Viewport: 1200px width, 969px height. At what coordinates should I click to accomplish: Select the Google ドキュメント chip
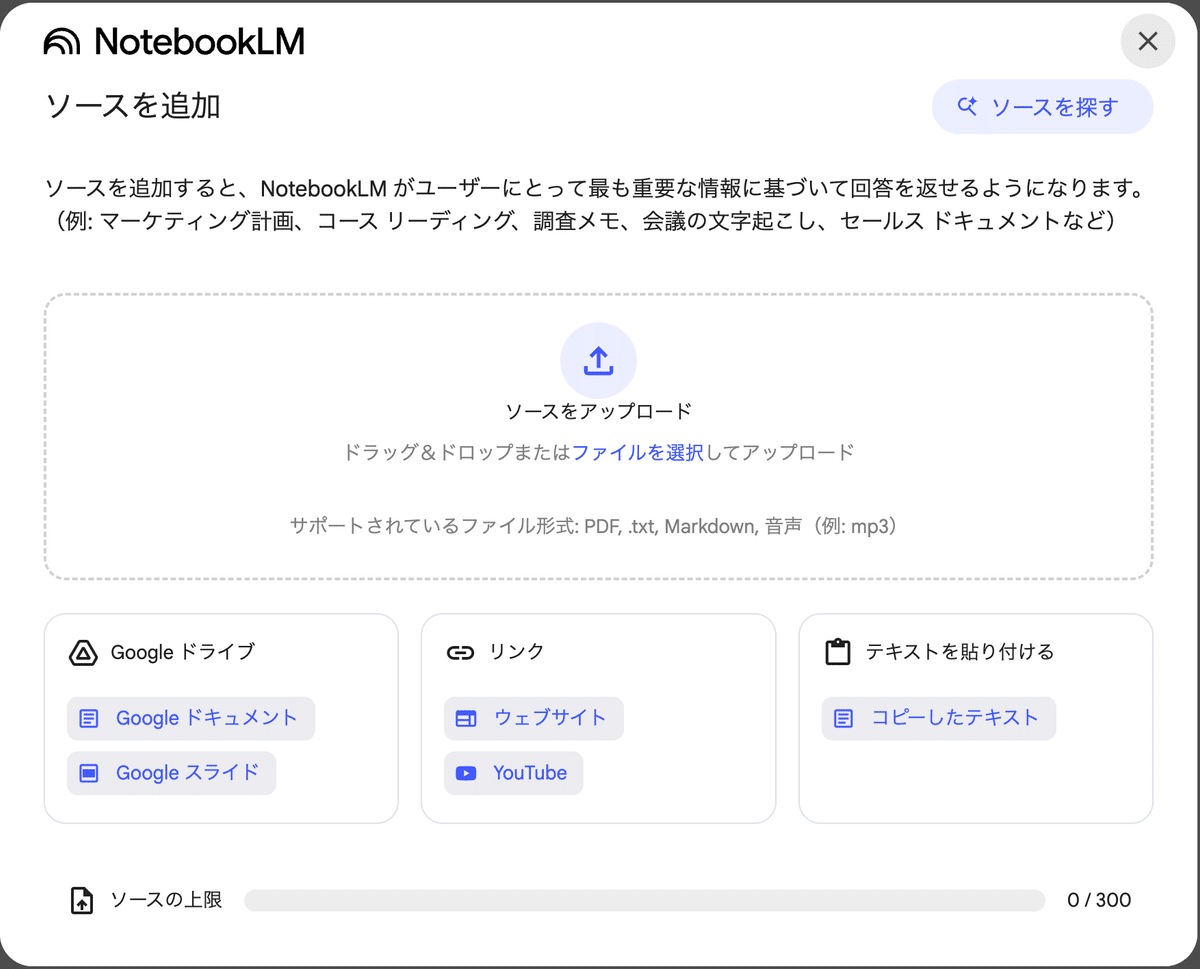click(x=191, y=718)
